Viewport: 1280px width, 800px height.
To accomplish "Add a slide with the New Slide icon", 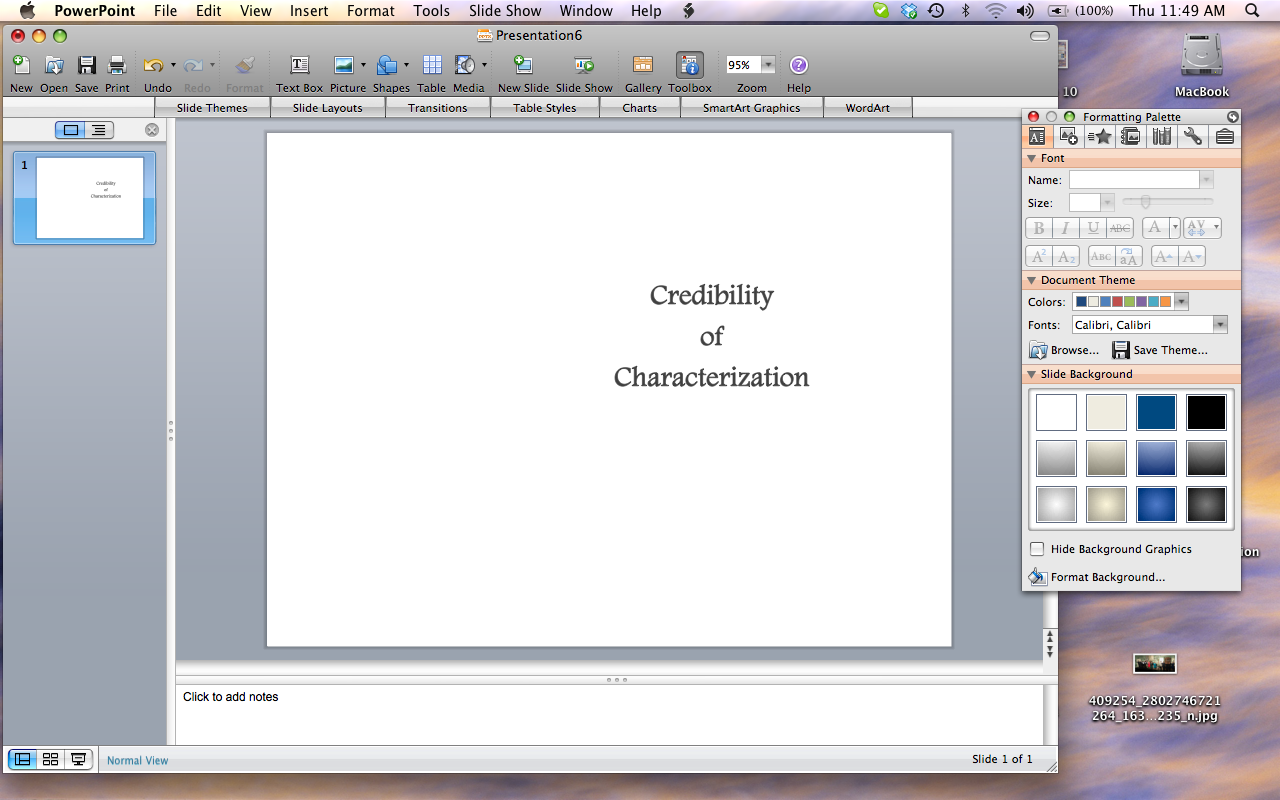I will tap(523, 65).
